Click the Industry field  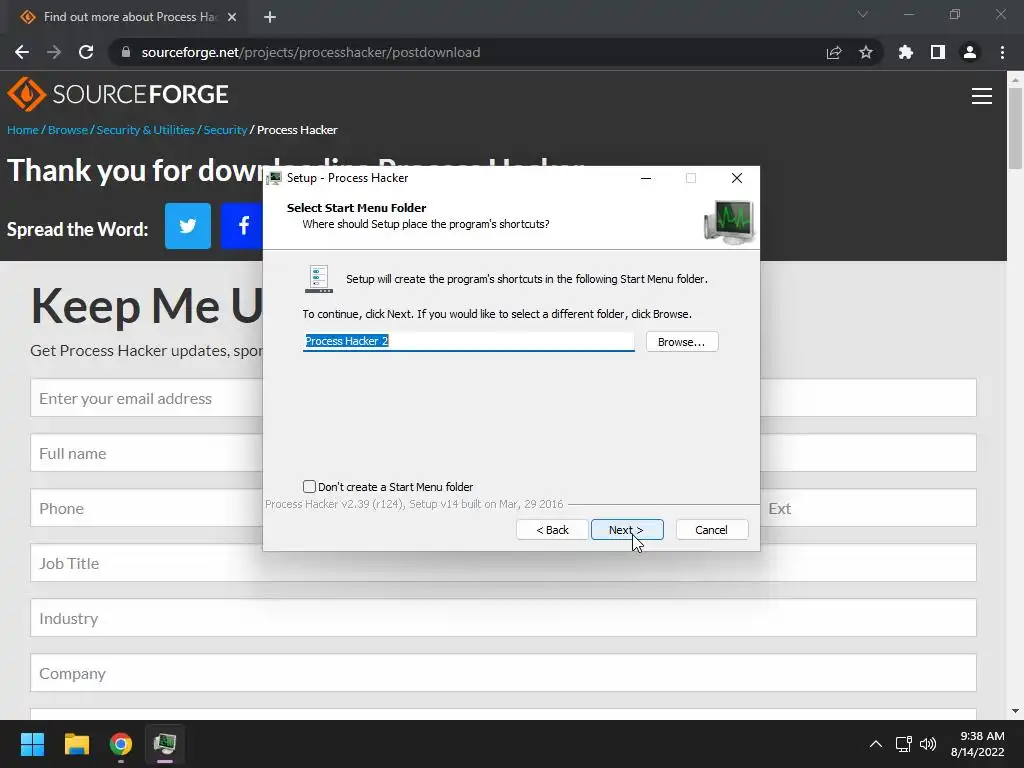503,617
